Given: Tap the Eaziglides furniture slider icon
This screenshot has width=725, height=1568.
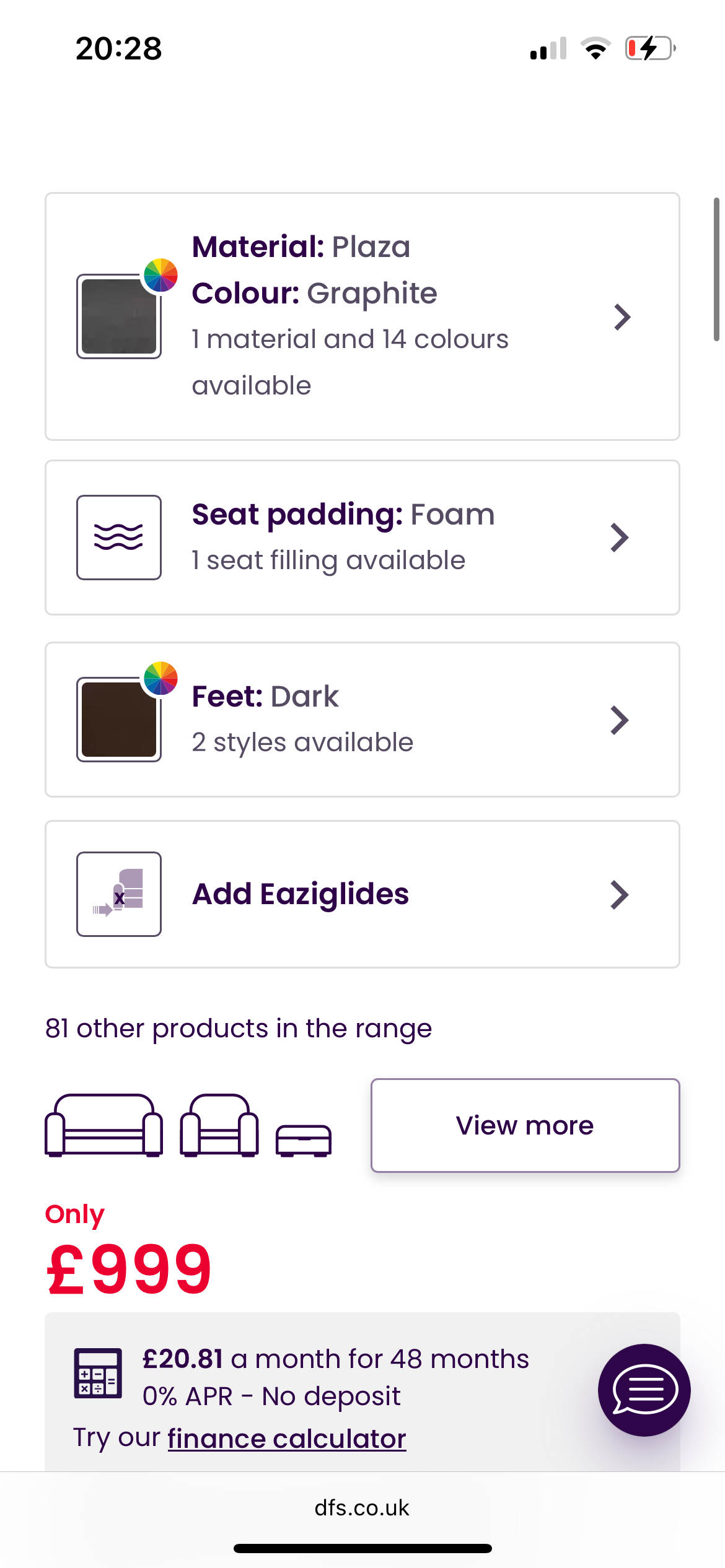Looking at the screenshot, I should click(119, 894).
